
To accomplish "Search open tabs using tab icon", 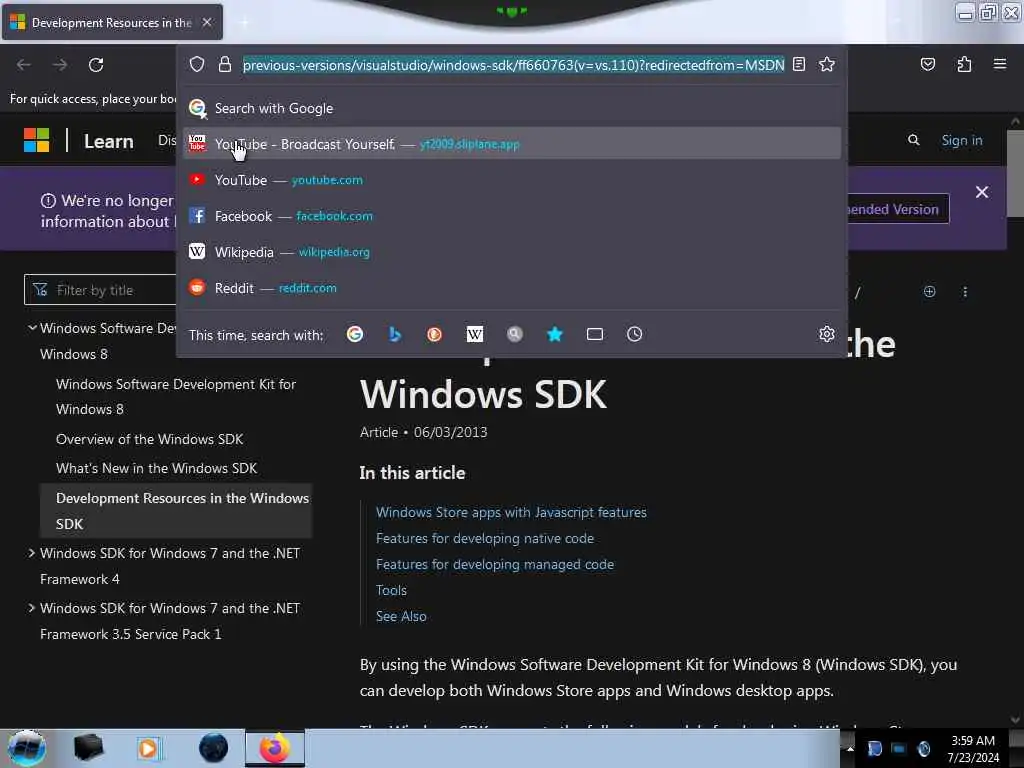I will 594,334.
